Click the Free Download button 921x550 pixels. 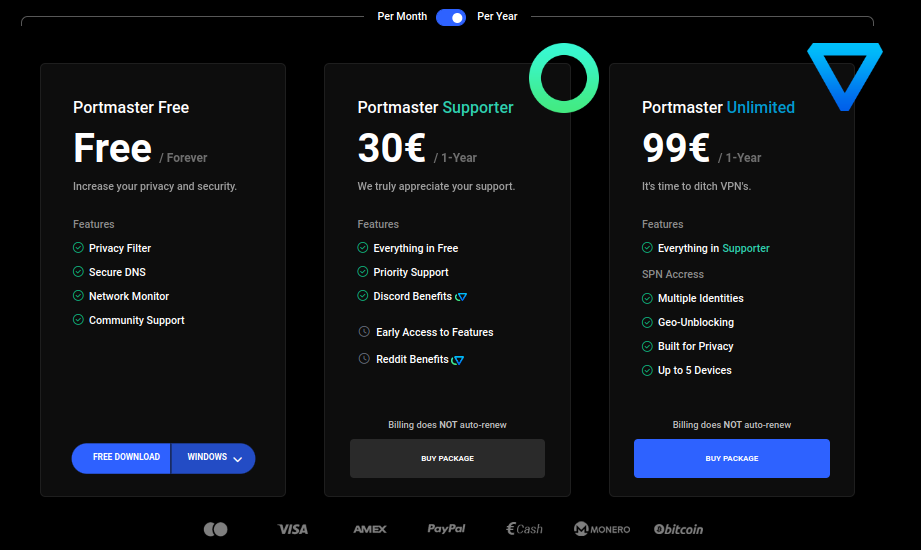pyautogui.click(x=126, y=458)
